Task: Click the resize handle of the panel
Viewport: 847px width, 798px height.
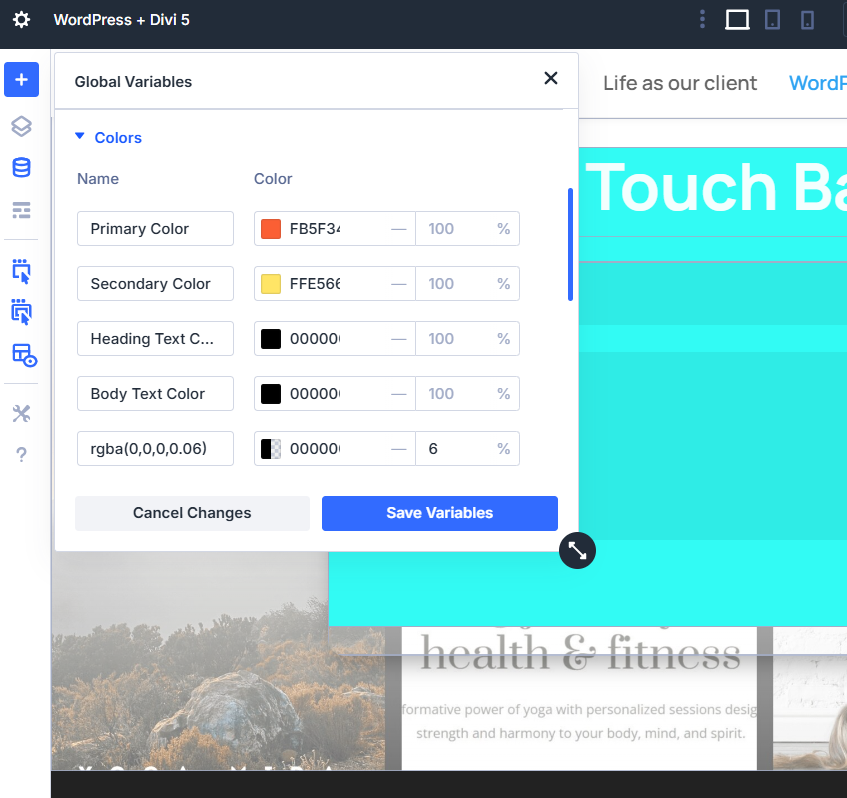Action: 577,550
